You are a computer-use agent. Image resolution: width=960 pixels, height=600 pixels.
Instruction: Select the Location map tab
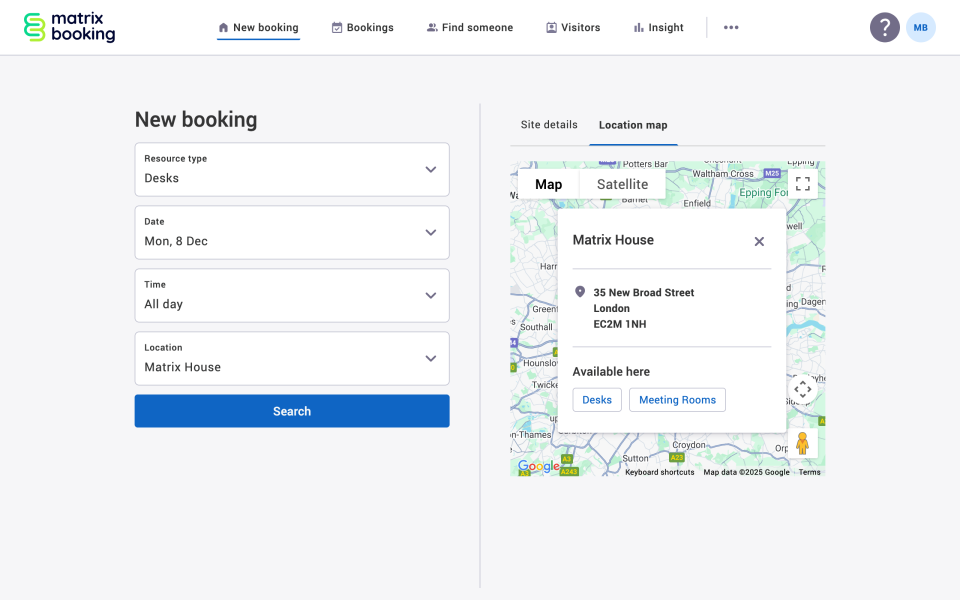coord(633,124)
